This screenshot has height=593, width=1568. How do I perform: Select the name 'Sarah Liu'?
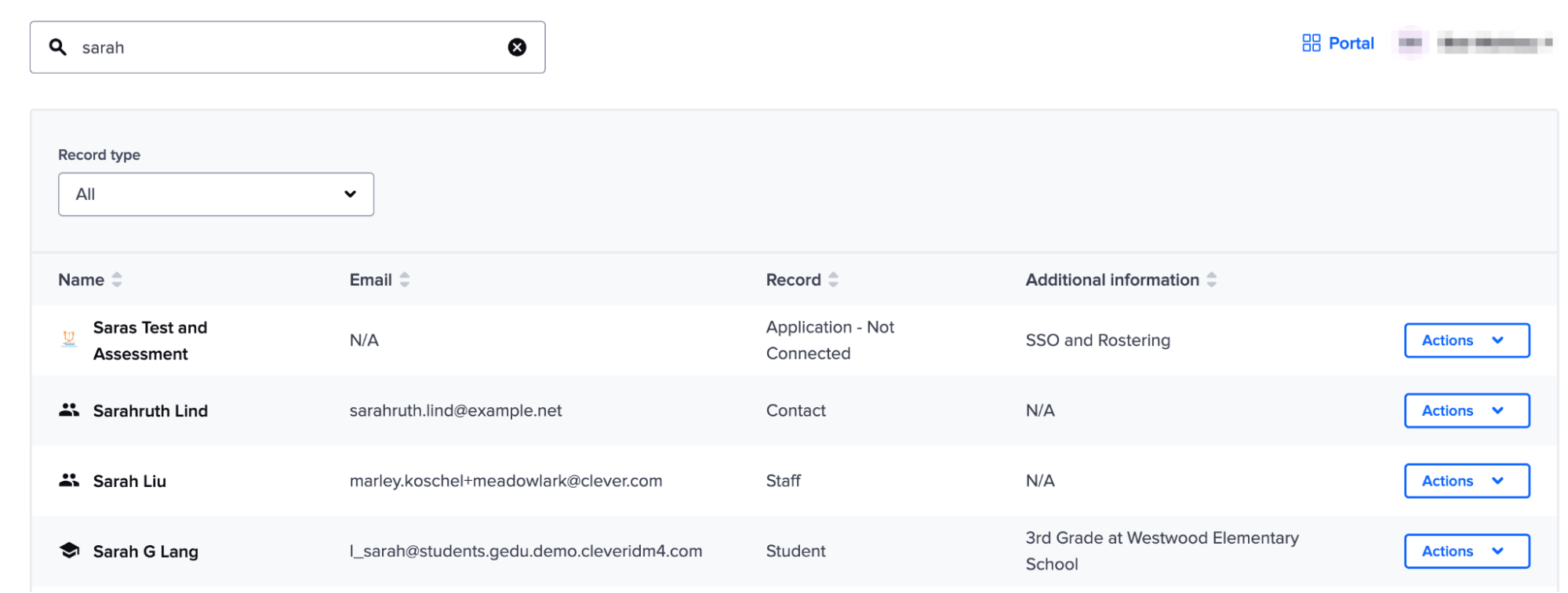tap(129, 482)
